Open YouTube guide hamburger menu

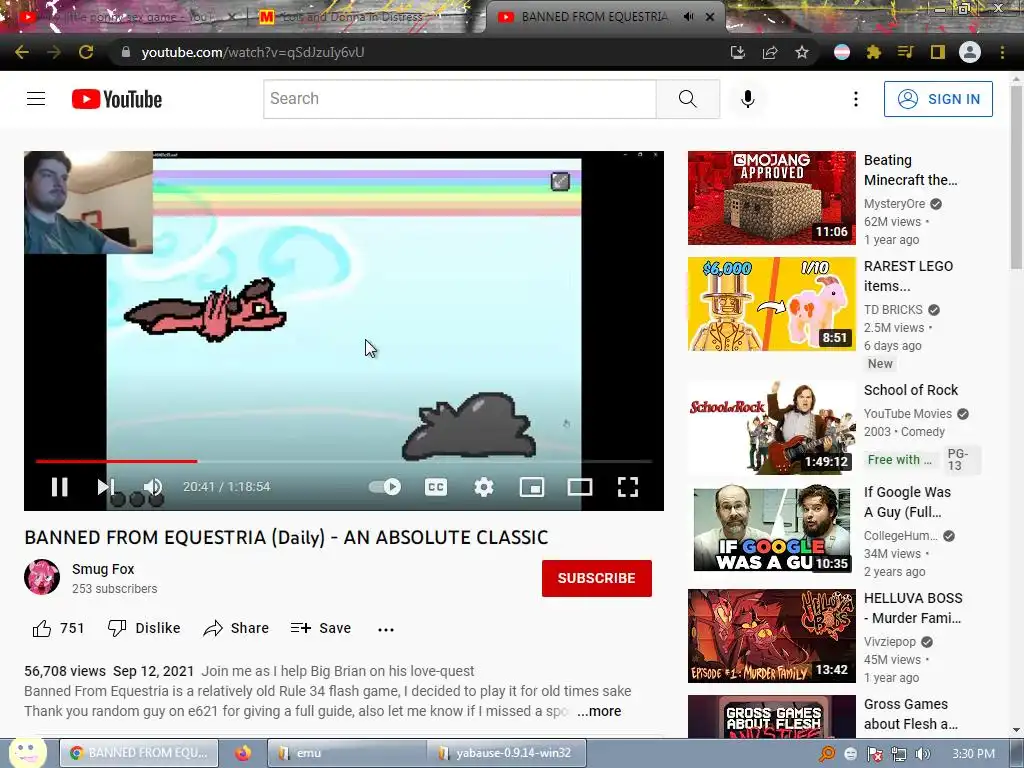coord(36,99)
